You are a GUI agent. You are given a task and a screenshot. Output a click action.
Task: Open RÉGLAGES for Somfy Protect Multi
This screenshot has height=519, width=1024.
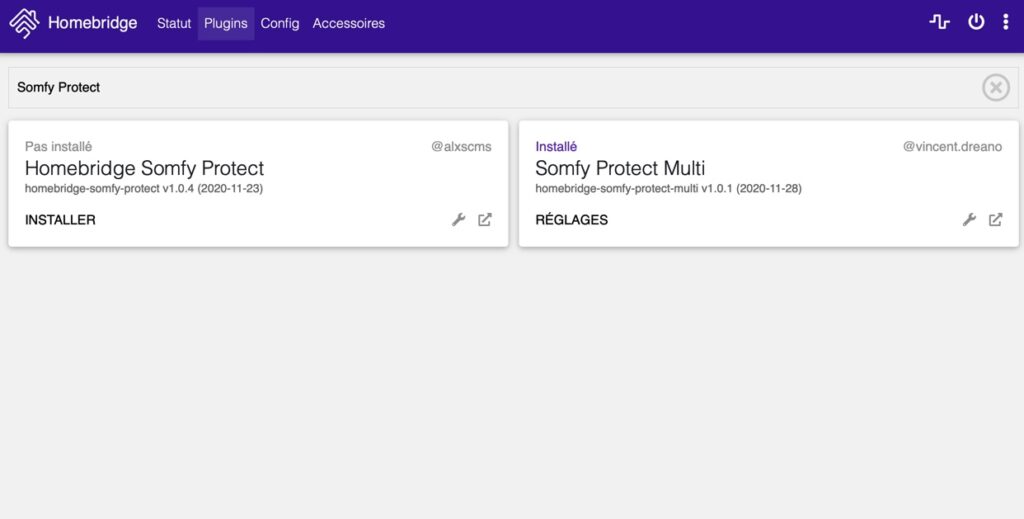point(571,220)
